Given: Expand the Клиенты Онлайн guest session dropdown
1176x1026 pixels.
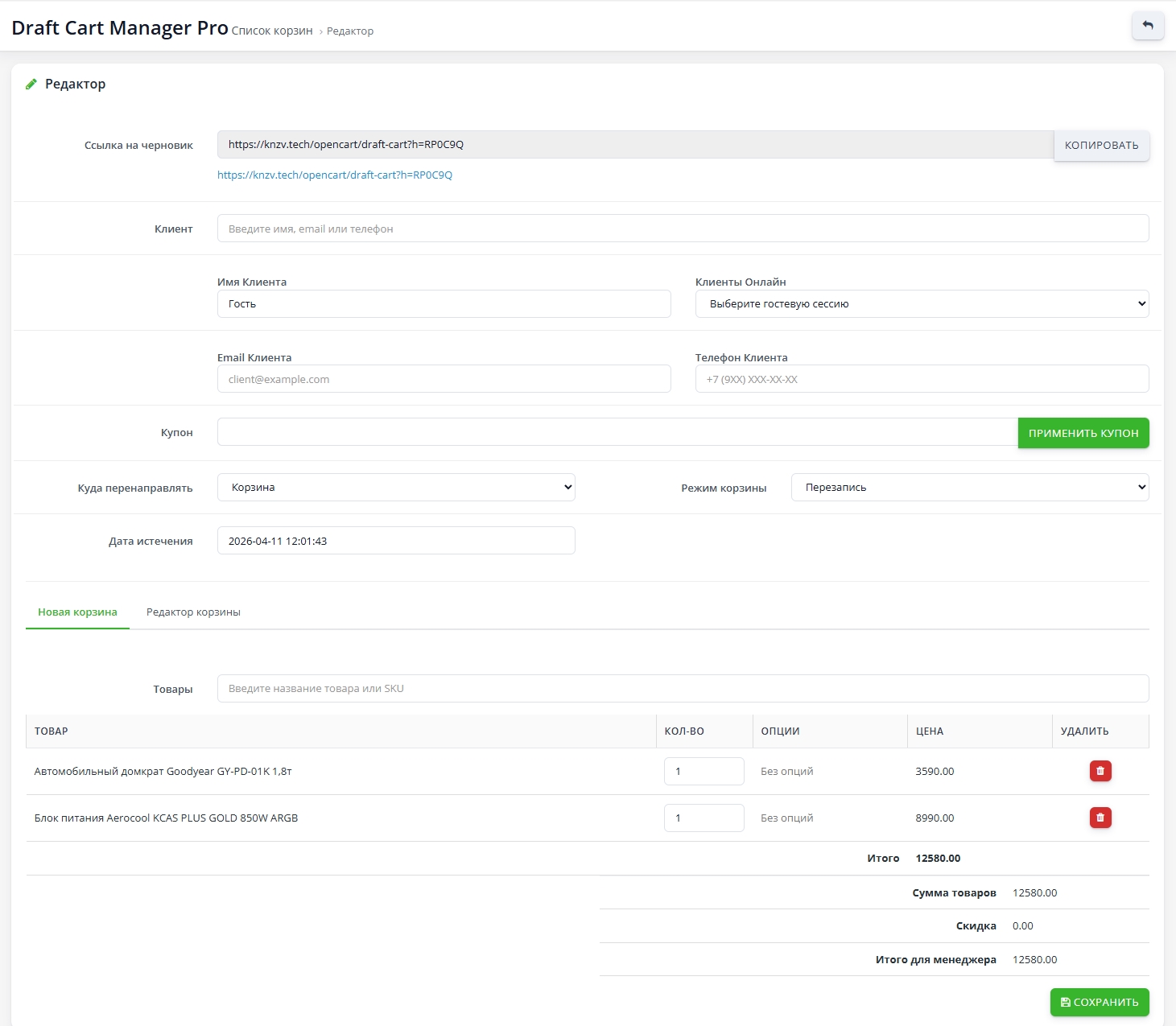Looking at the screenshot, I should [x=921, y=303].
